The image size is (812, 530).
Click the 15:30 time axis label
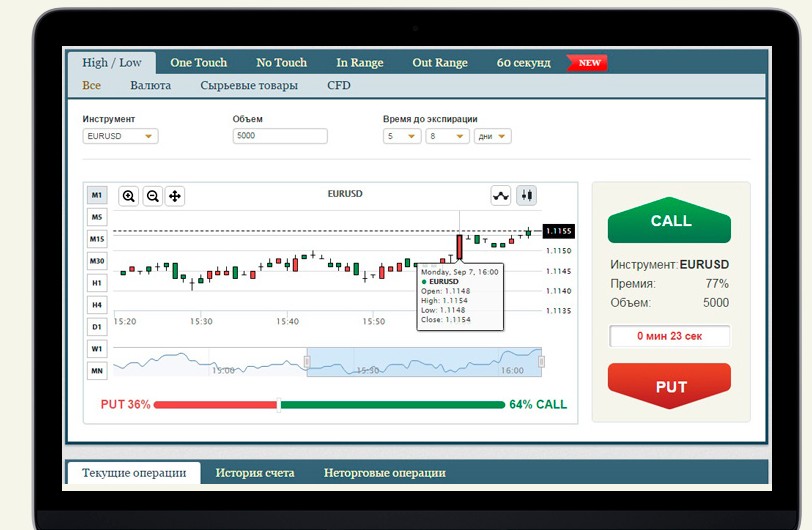201,322
